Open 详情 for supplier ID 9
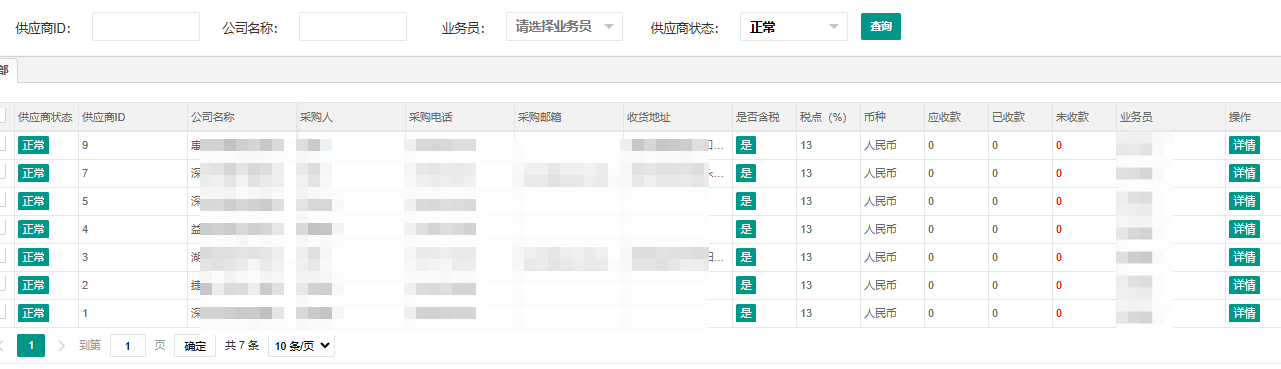This screenshot has width=1281, height=369. [x=1245, y=145]
